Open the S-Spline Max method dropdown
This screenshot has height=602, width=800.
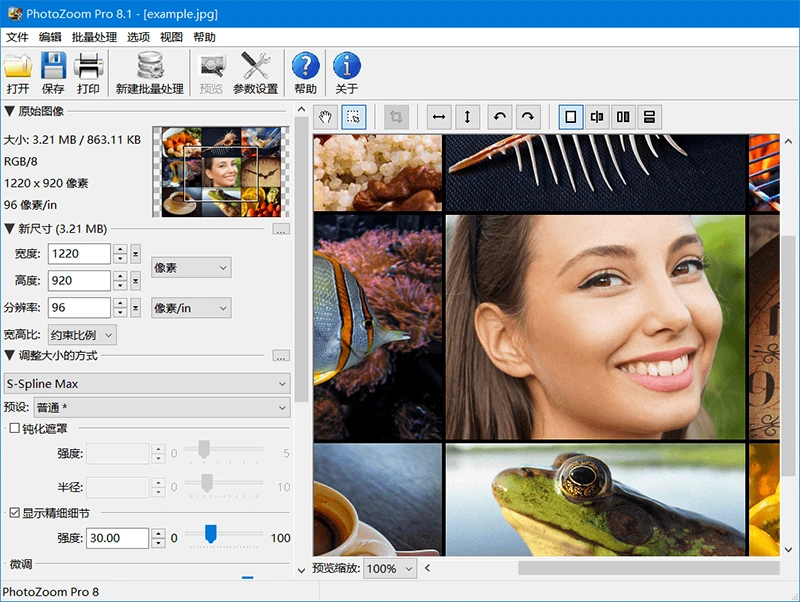coord(148,383)
